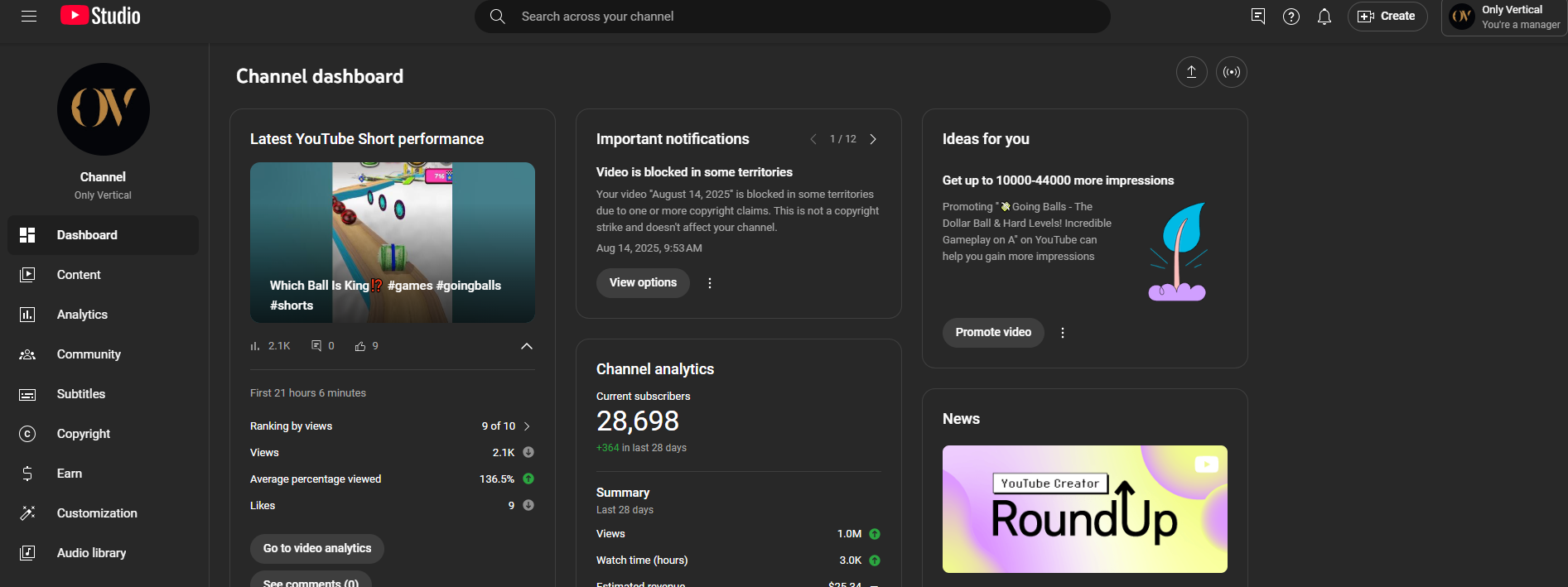Open Copyright in the sidebar
1568x587 pixels.
(x=104, y=434)
